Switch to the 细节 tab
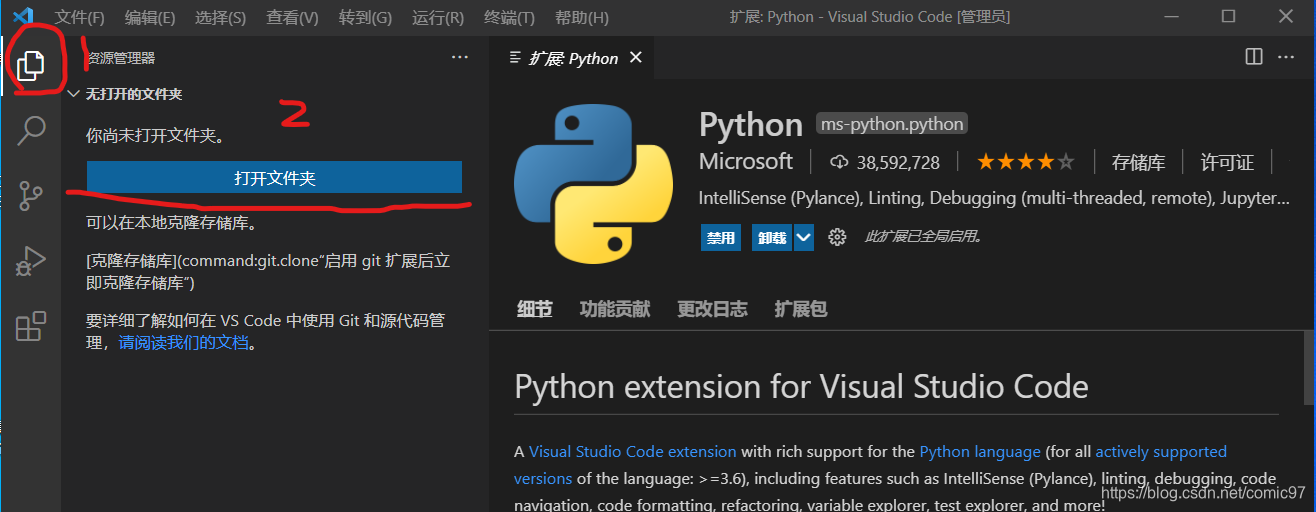The height and width of the screenshot is (512, 1316). pos(534,309)
